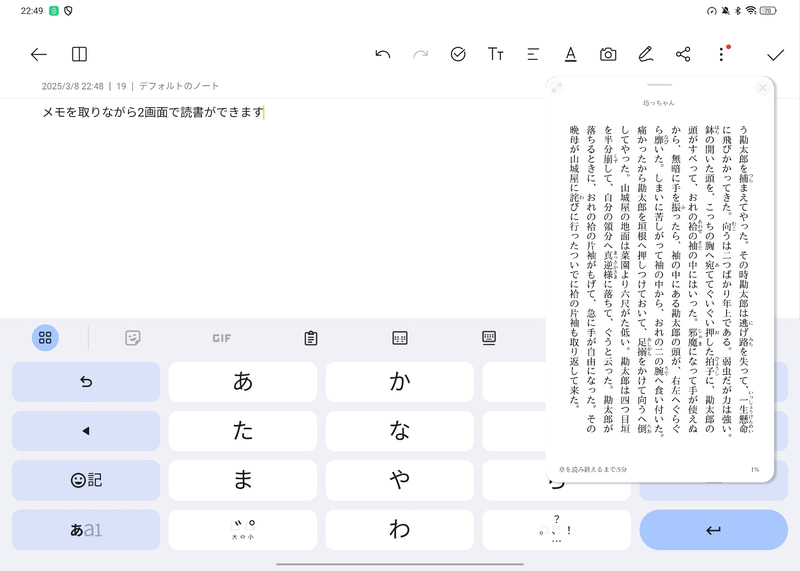Tap the note date 2025/3/8 22:48

tap(72, 86)
